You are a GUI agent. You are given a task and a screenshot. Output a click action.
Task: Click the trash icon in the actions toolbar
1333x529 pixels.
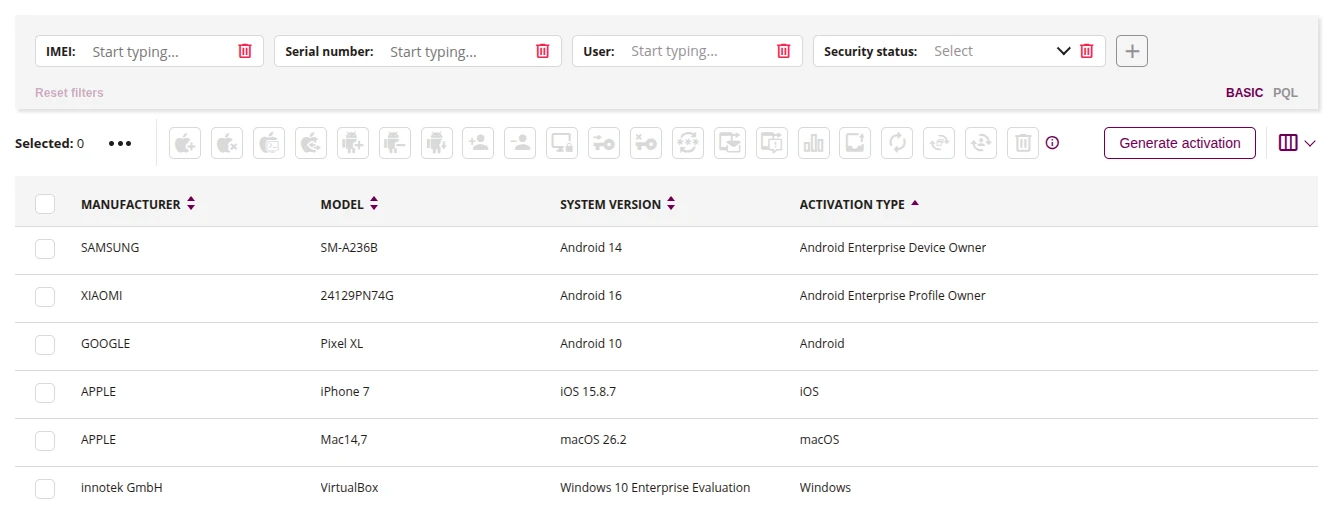pyautogui.click(x=1023, y=143)
